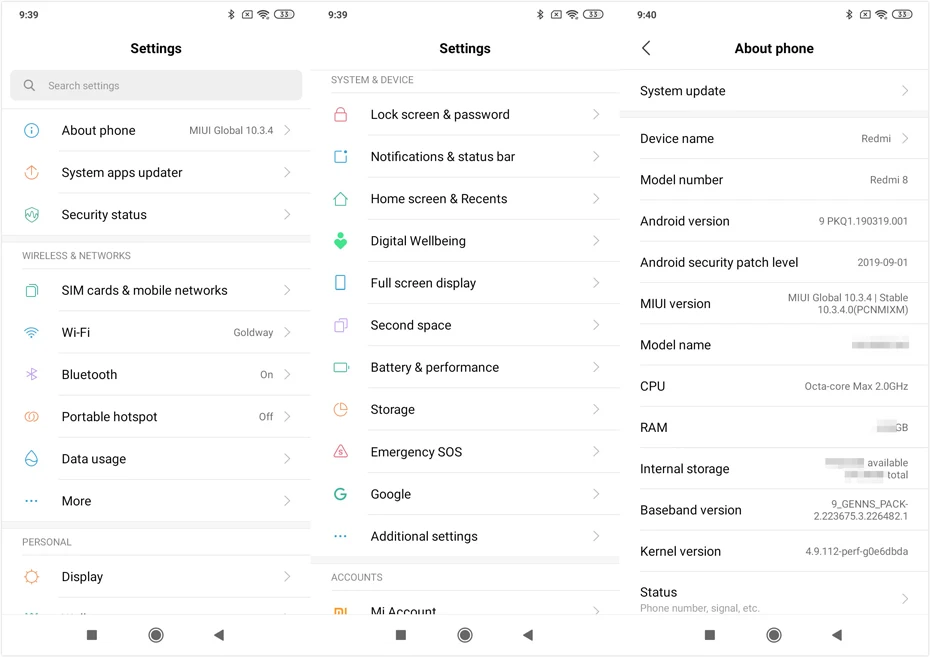Open Battery & performance
Viewport: 930px width, 657px height.
466,367
